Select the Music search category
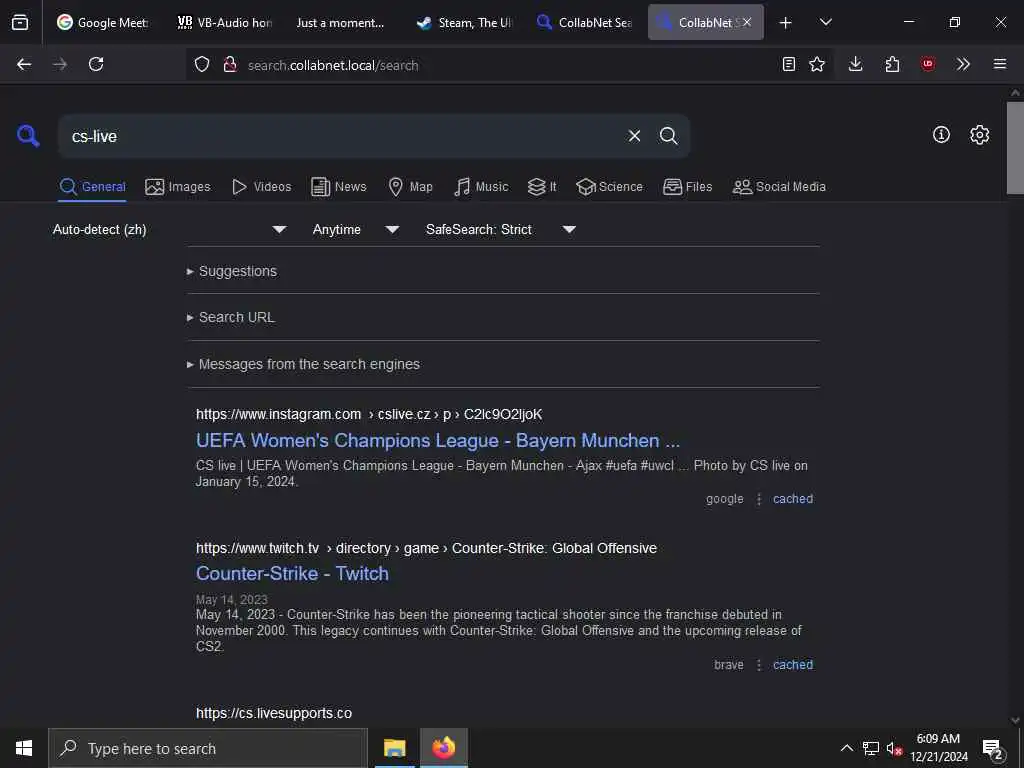 pyautogui.click(x=481, y=187)
